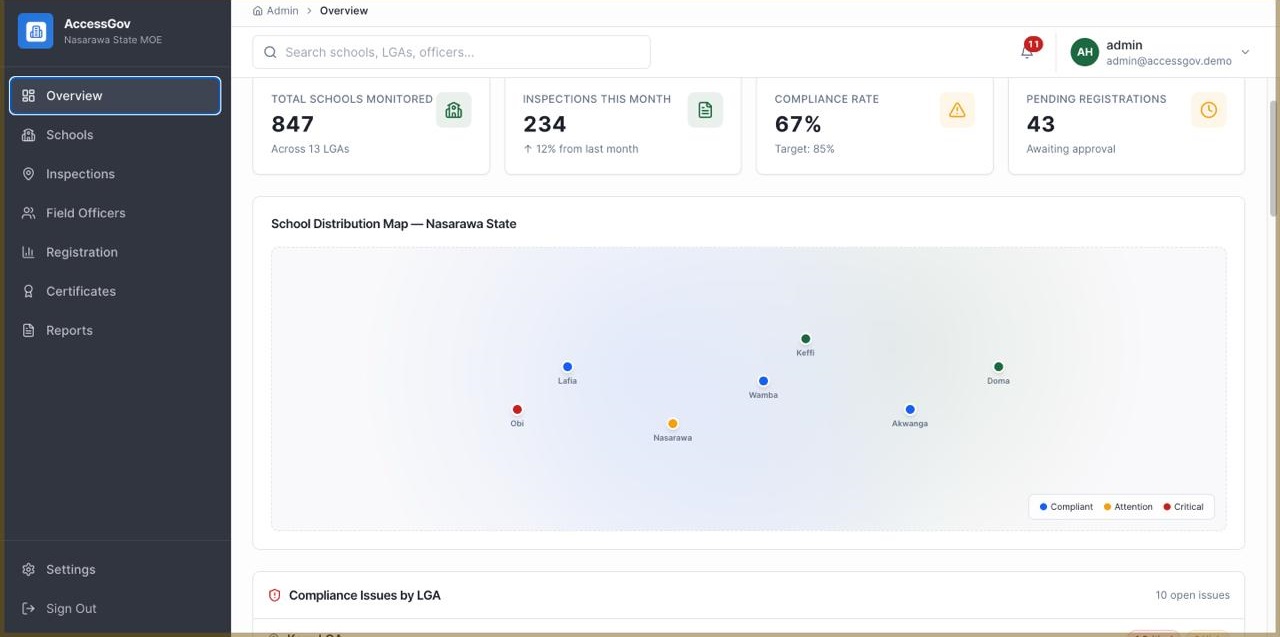Expand the admin account dropdown chevron
Image resolution: width=1280 pixels, height=637 pixels.
(1245, 52)
